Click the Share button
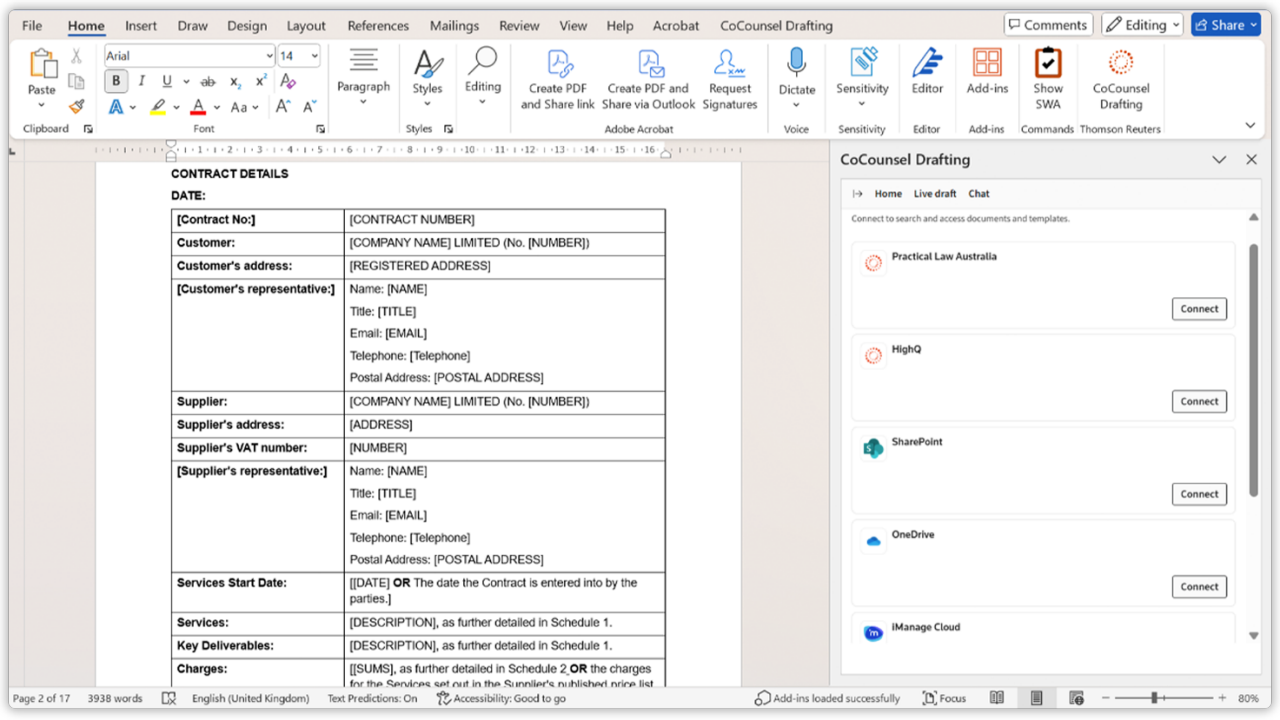This screenshot has width=1280, height=720. [x=1226, y=25]
